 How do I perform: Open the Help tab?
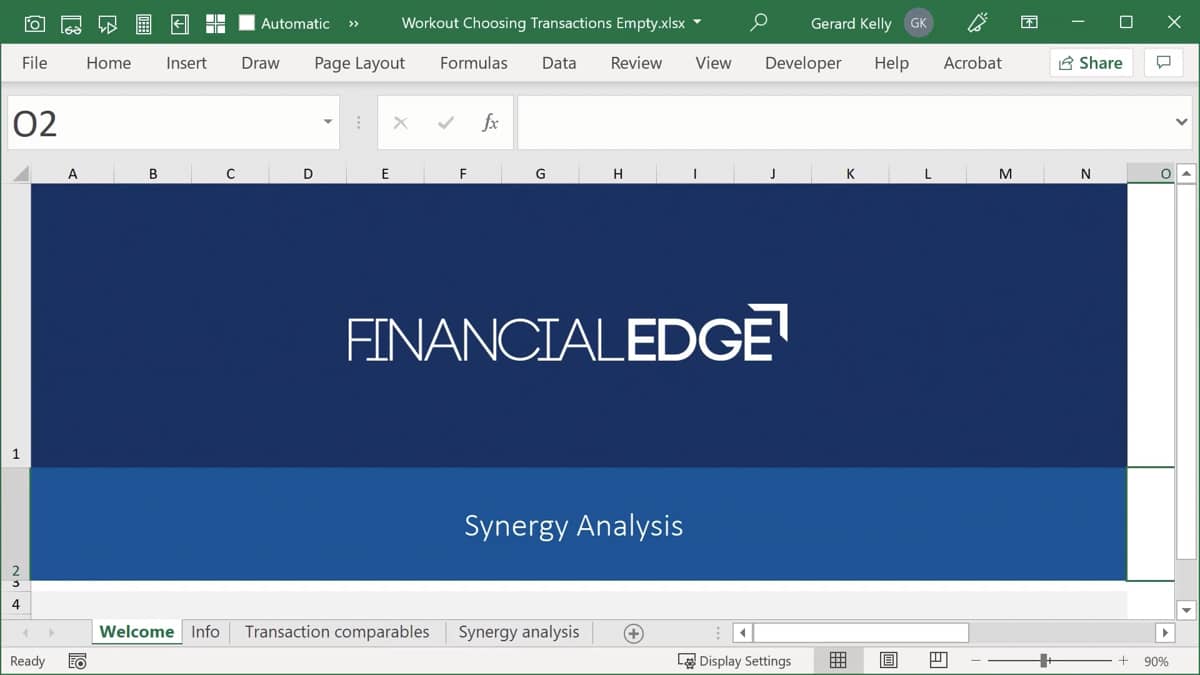(x=891, y=63)
